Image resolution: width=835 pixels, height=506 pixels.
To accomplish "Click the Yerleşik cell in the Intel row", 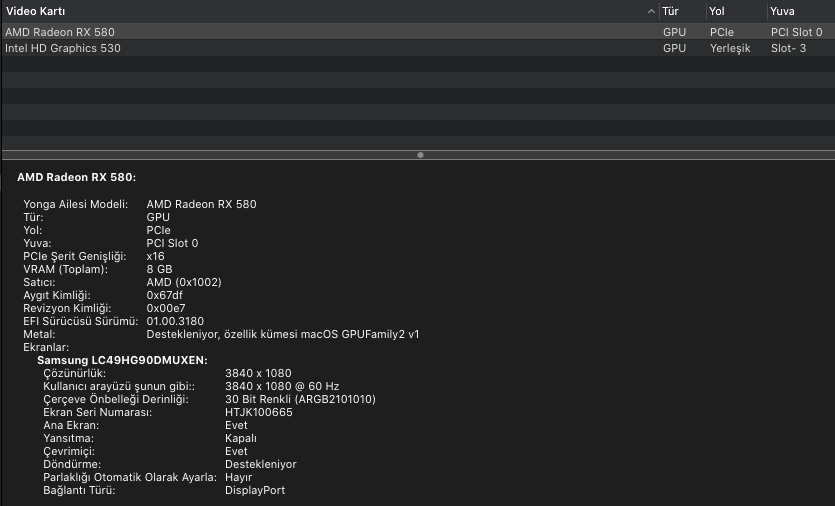I will [730, 48].
